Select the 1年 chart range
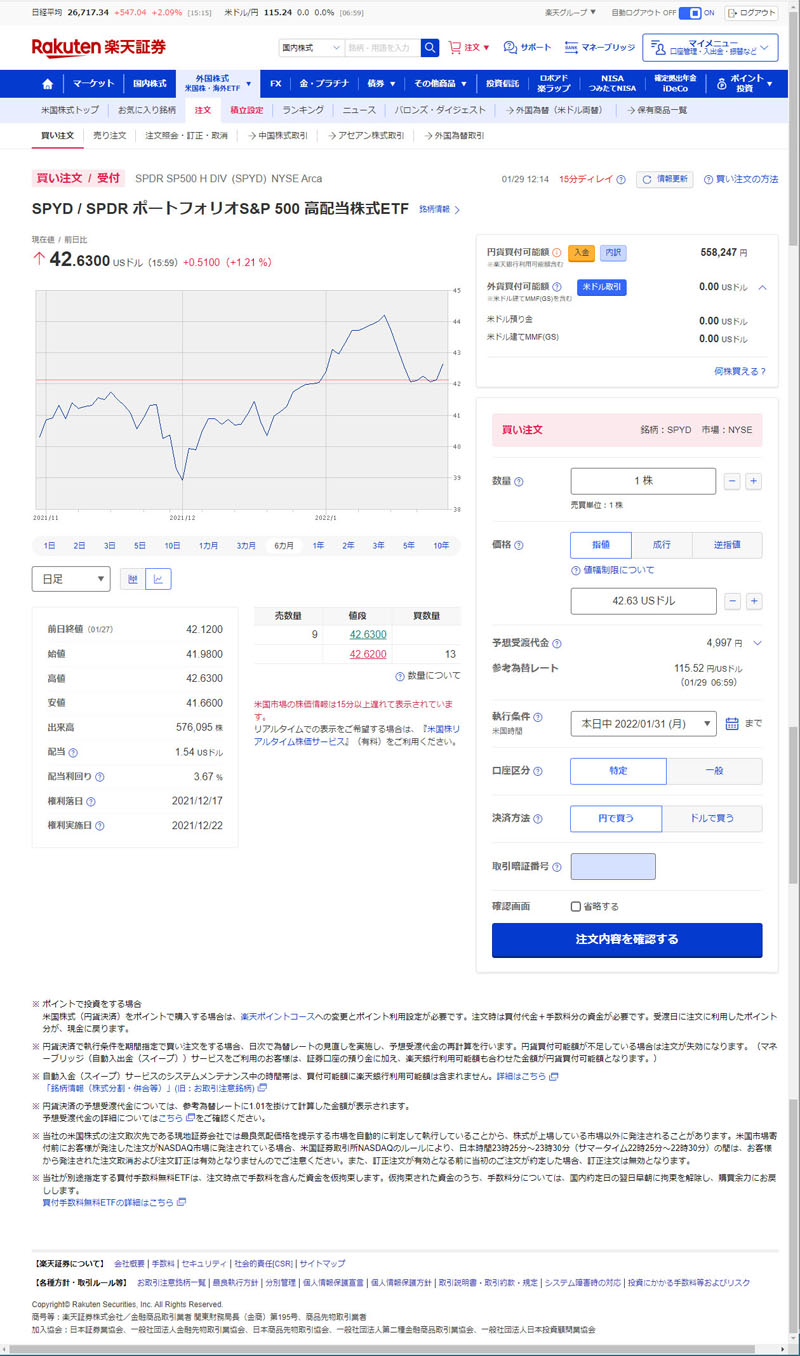Image resolution: width=800 pixels, height=1356 pixels. 318,546
